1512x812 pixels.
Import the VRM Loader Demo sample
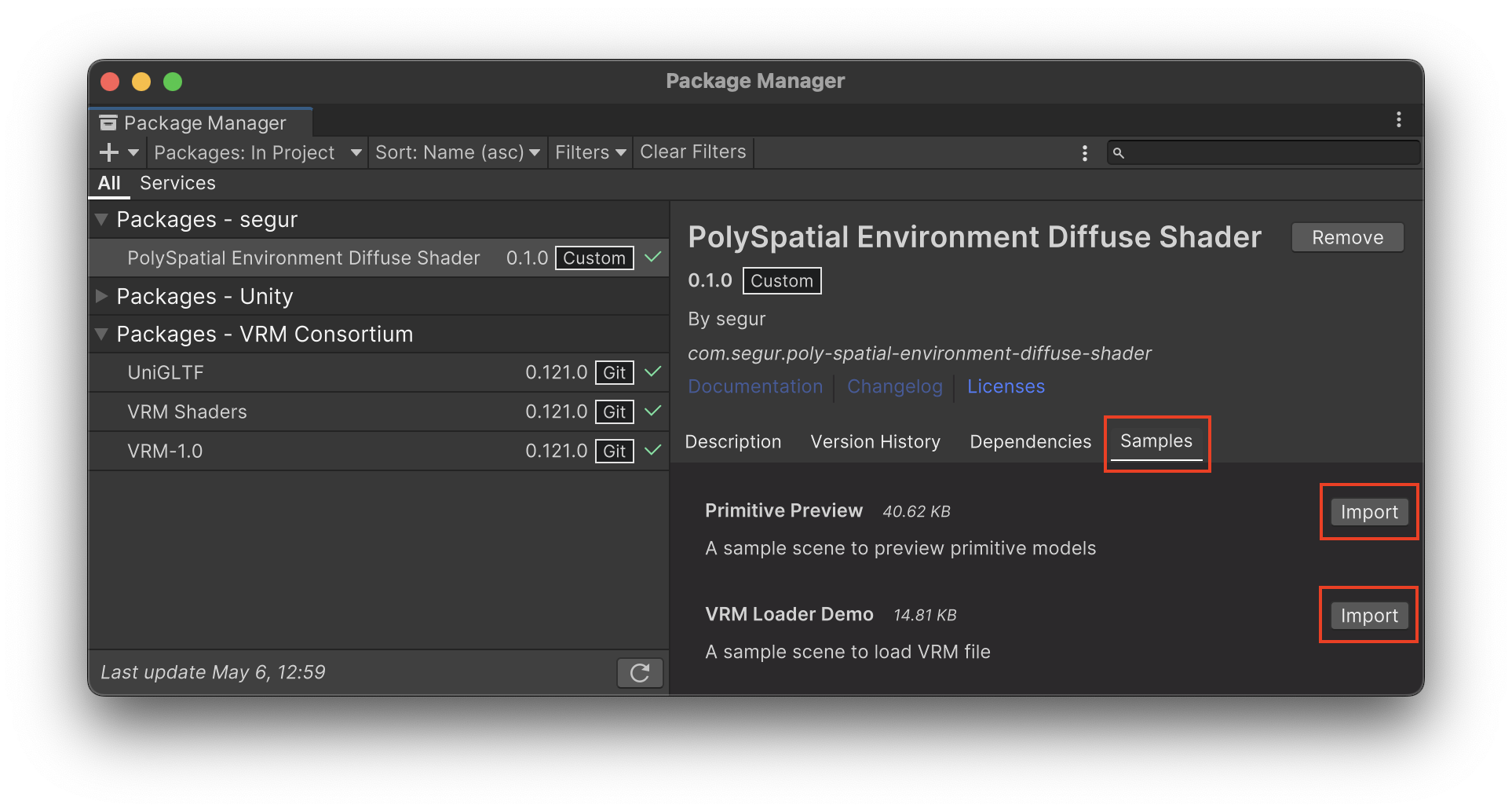(x=1369, y=616)
